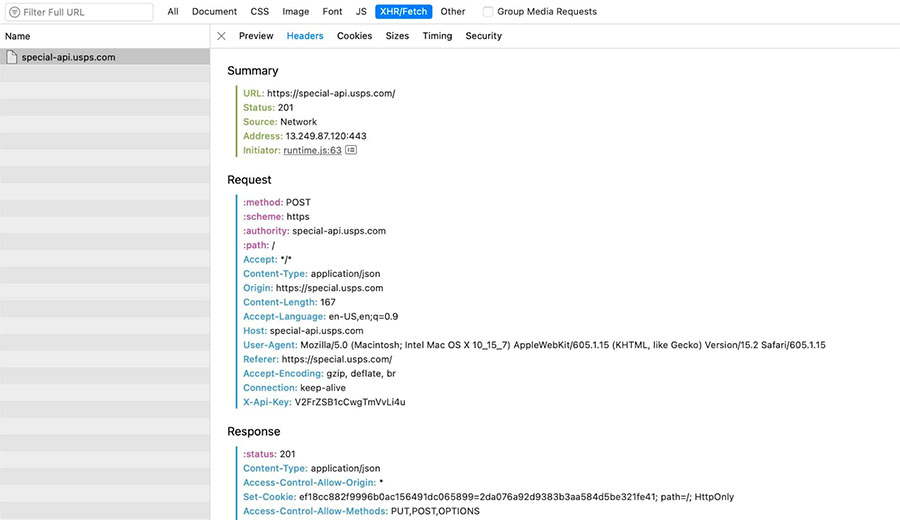Click the User-Agent Mozilla/5.0 value

563,345
